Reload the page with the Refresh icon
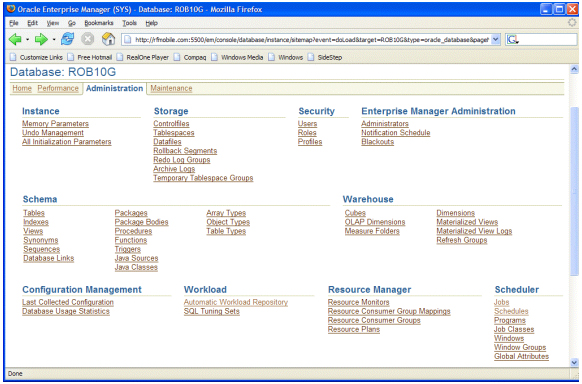Screen dimensions: 582x384 pos(67,39)
